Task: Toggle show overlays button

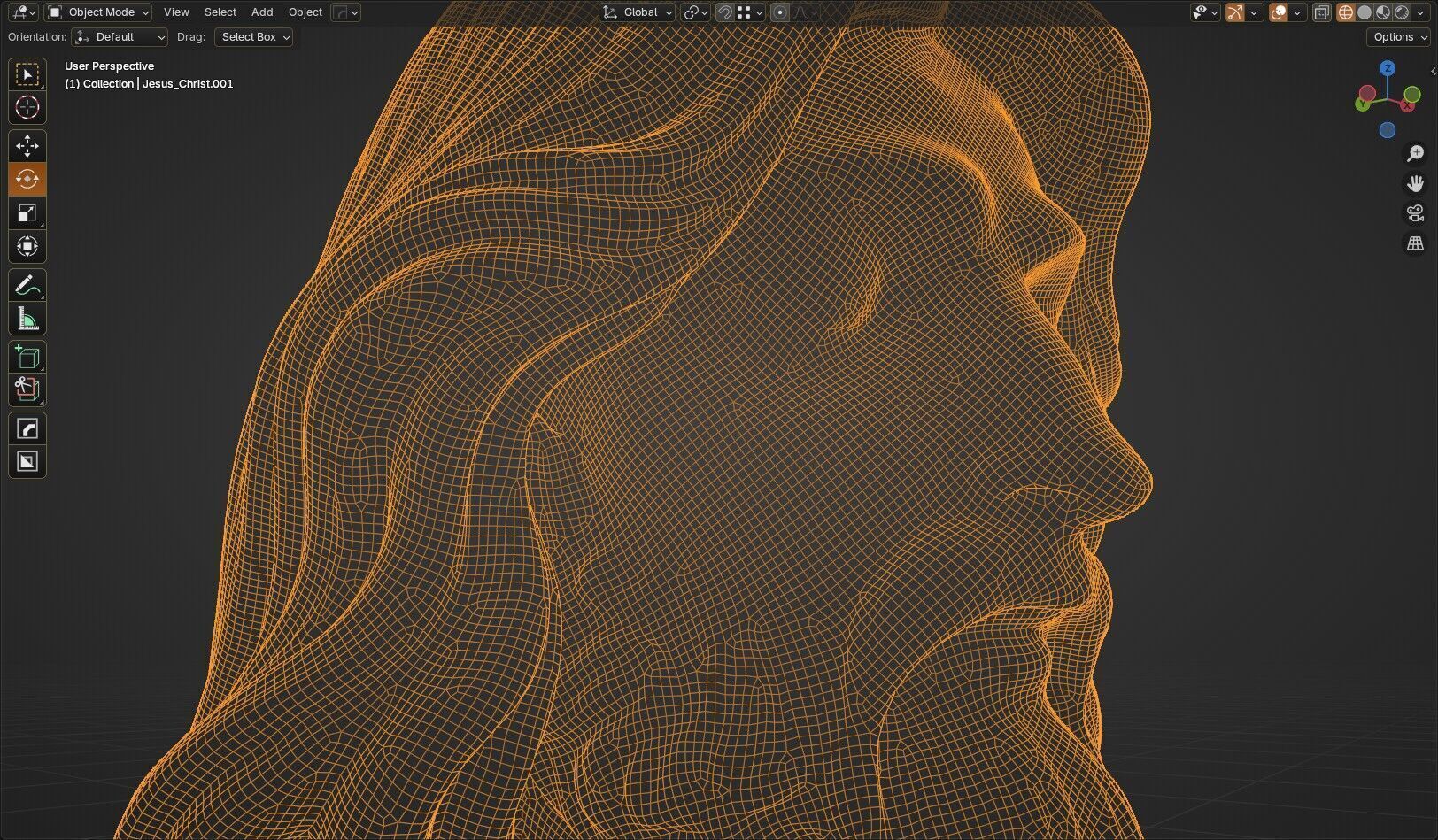Action: pyautogui.click(x=1279, y=12)
